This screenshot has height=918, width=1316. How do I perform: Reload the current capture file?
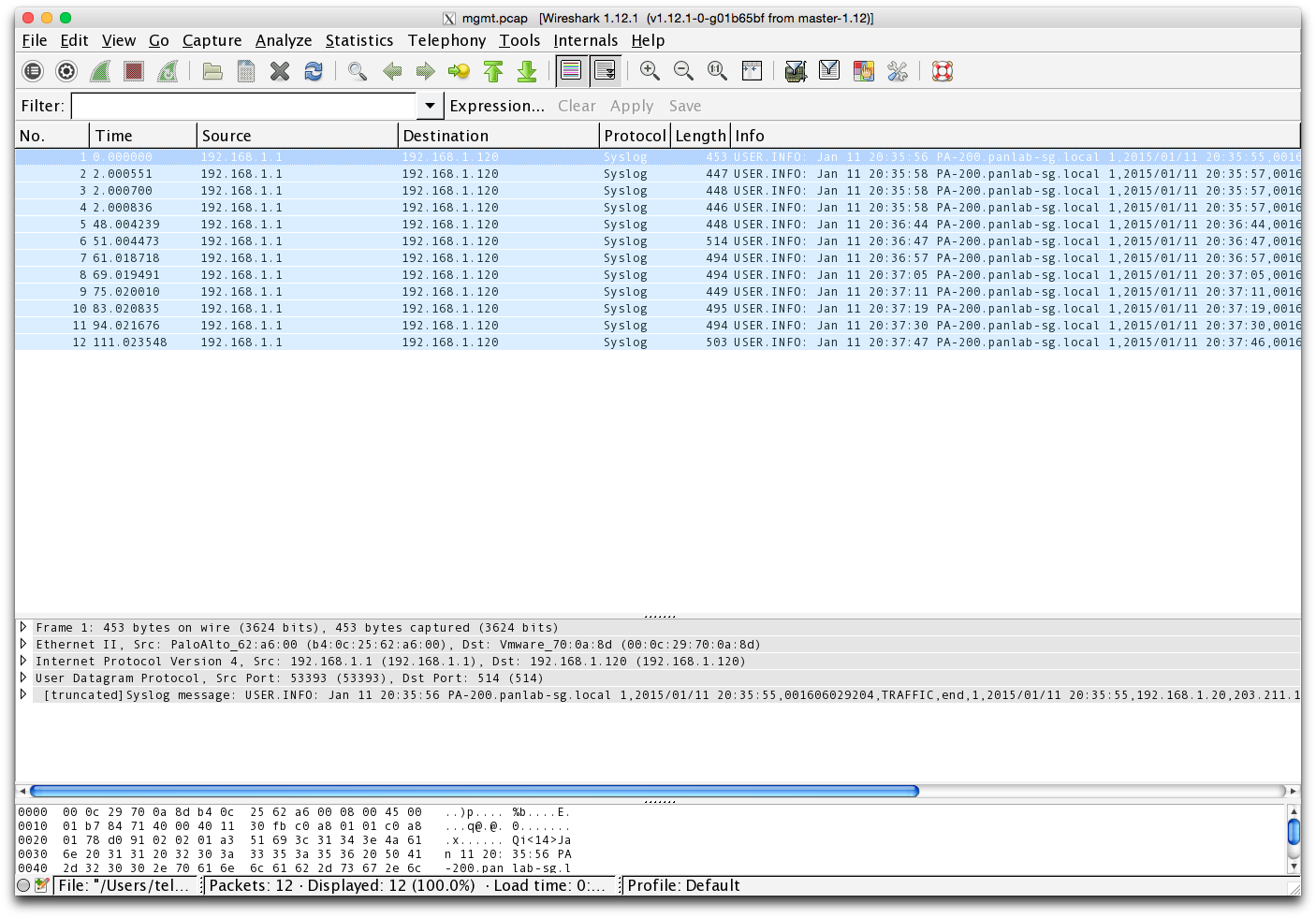pyautogui.click(x=313, y=70)
